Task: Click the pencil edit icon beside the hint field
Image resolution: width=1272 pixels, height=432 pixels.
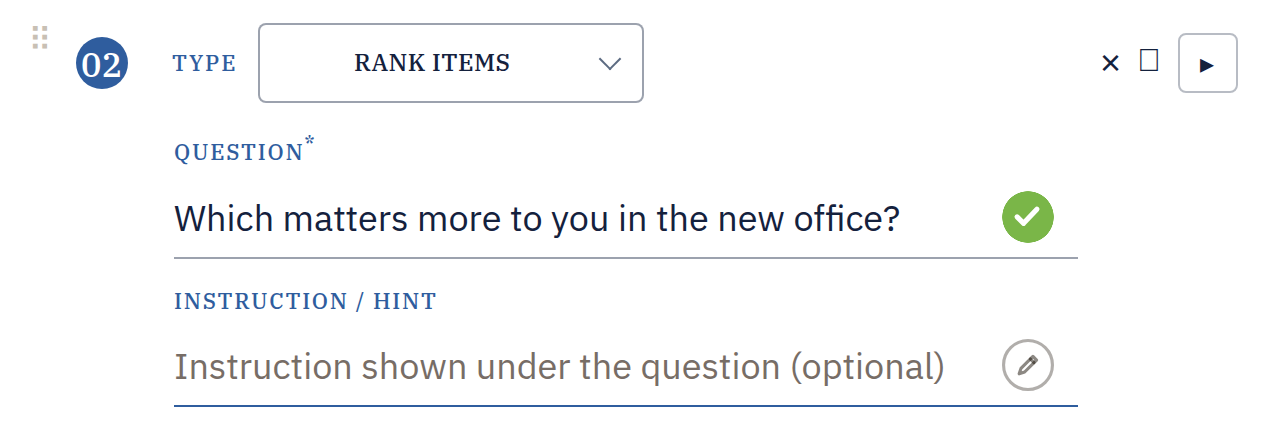Action: 1028,365
